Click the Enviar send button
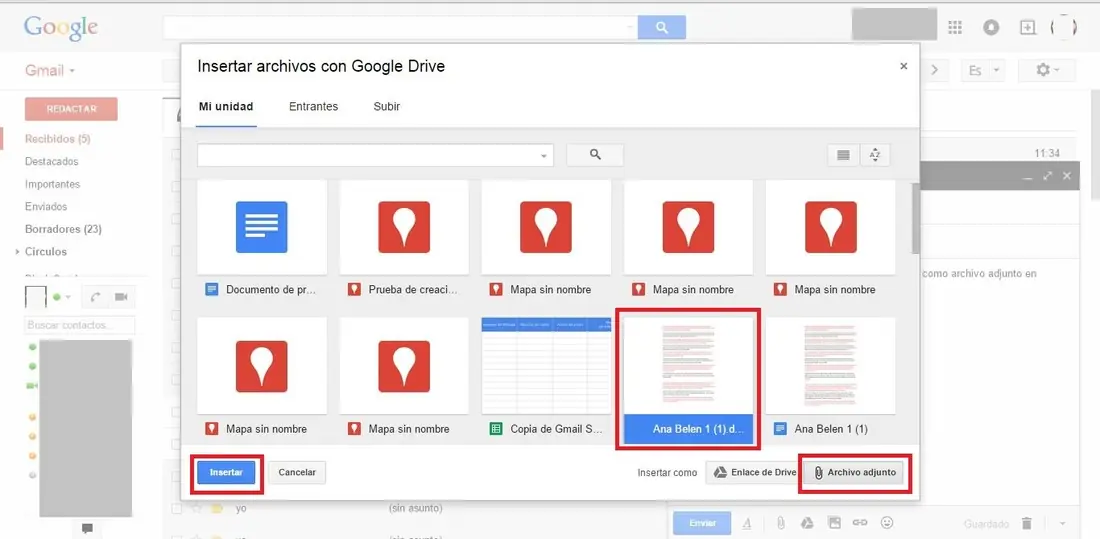The height and width of the screenshot is (539, 1100). pyautogui.click(x=702, y=523)
